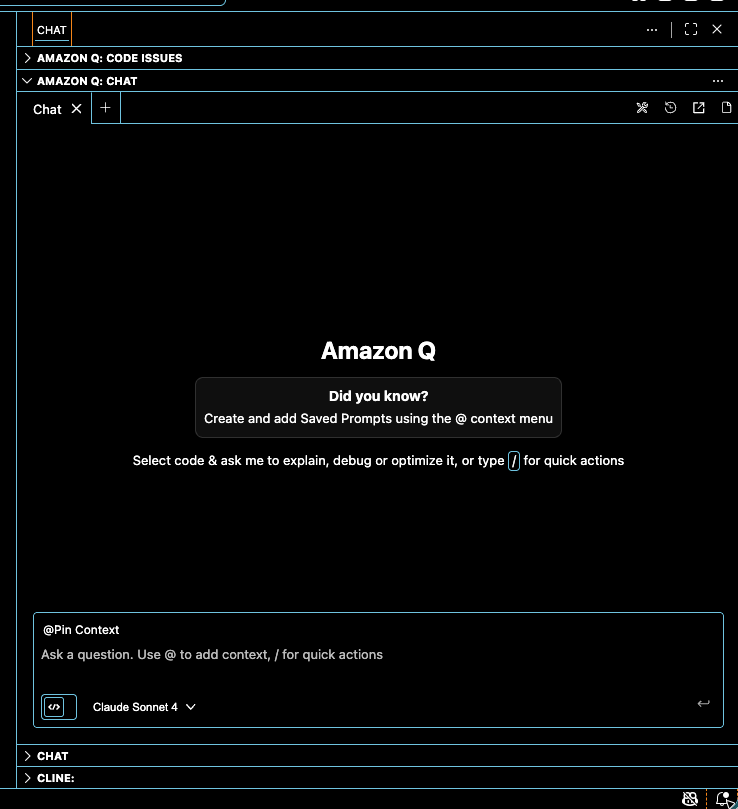
Task: Open chat history clock icon
Action: pyautogui.click(x=671, y=108)
